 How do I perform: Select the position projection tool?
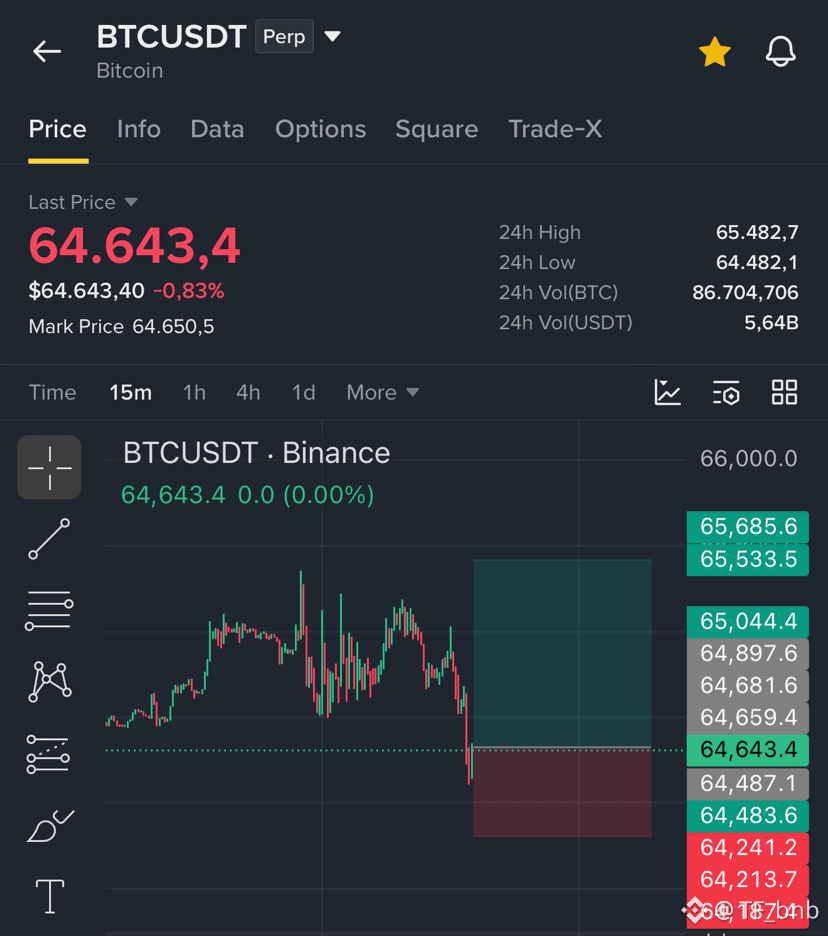coord(48,755)
